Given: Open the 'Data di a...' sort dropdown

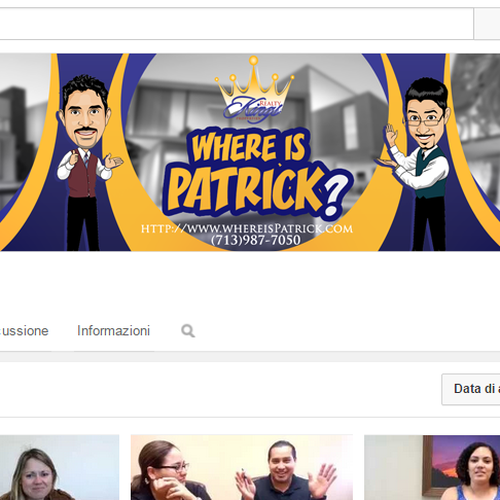Looking at the screenshot, I should [x=471, y=389].
